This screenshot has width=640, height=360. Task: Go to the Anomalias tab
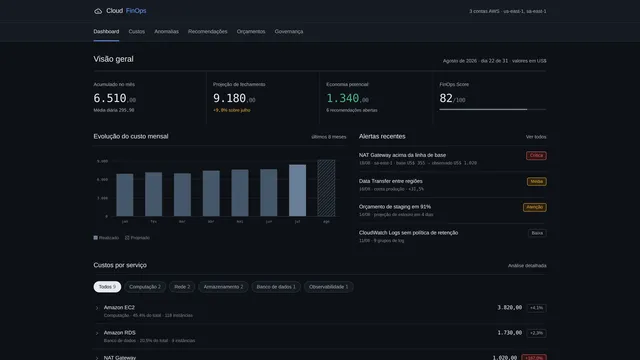point(167,31)
